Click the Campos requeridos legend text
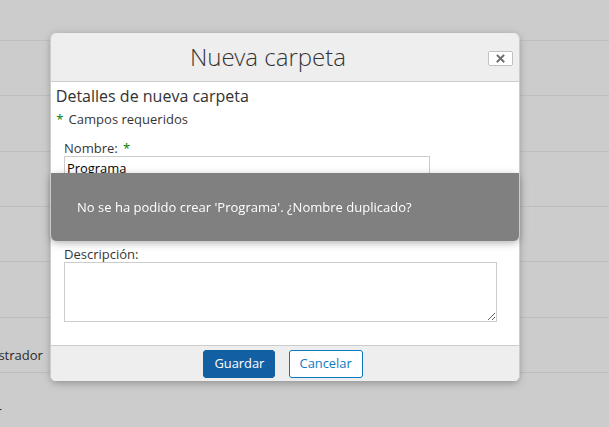 (128, 120)
